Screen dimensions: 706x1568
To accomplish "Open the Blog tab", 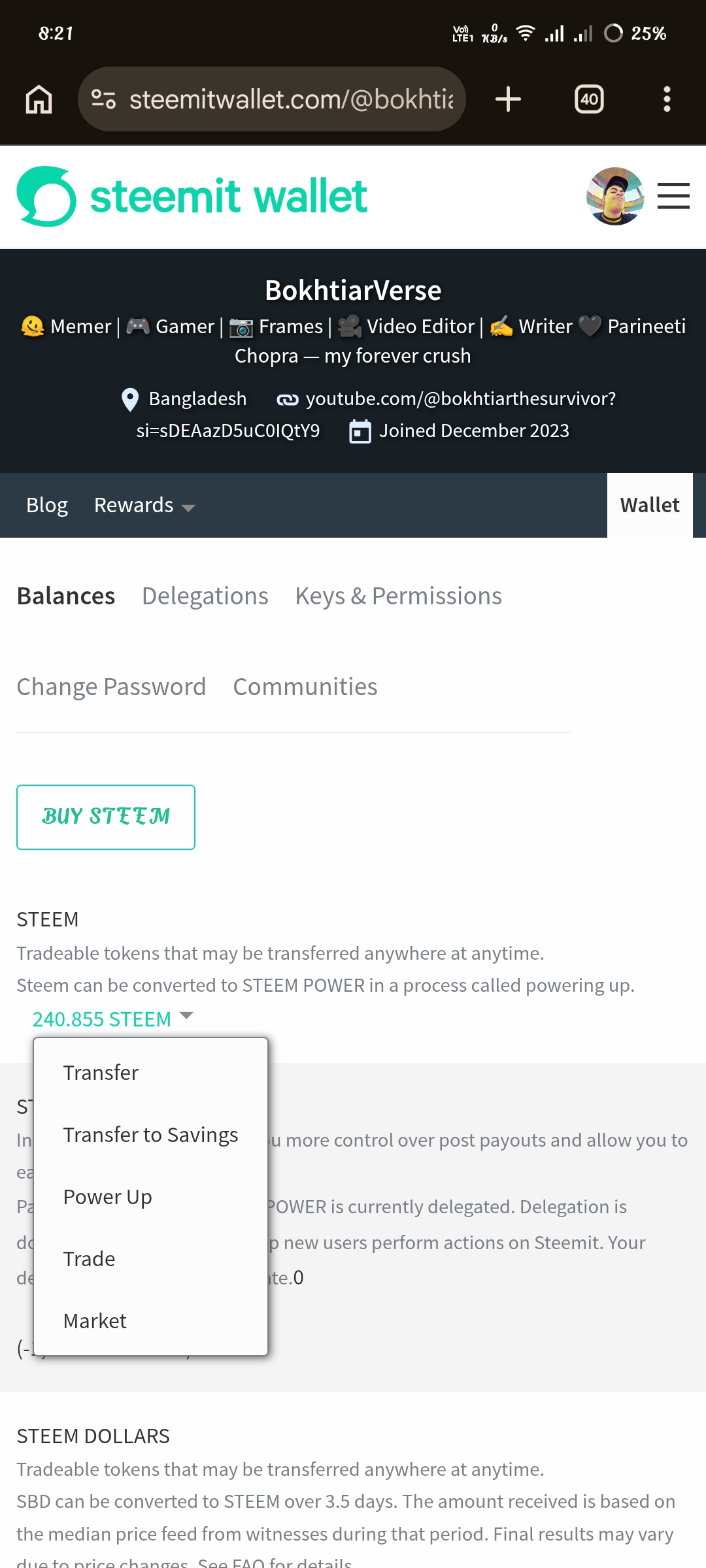I will coord(47,505).
